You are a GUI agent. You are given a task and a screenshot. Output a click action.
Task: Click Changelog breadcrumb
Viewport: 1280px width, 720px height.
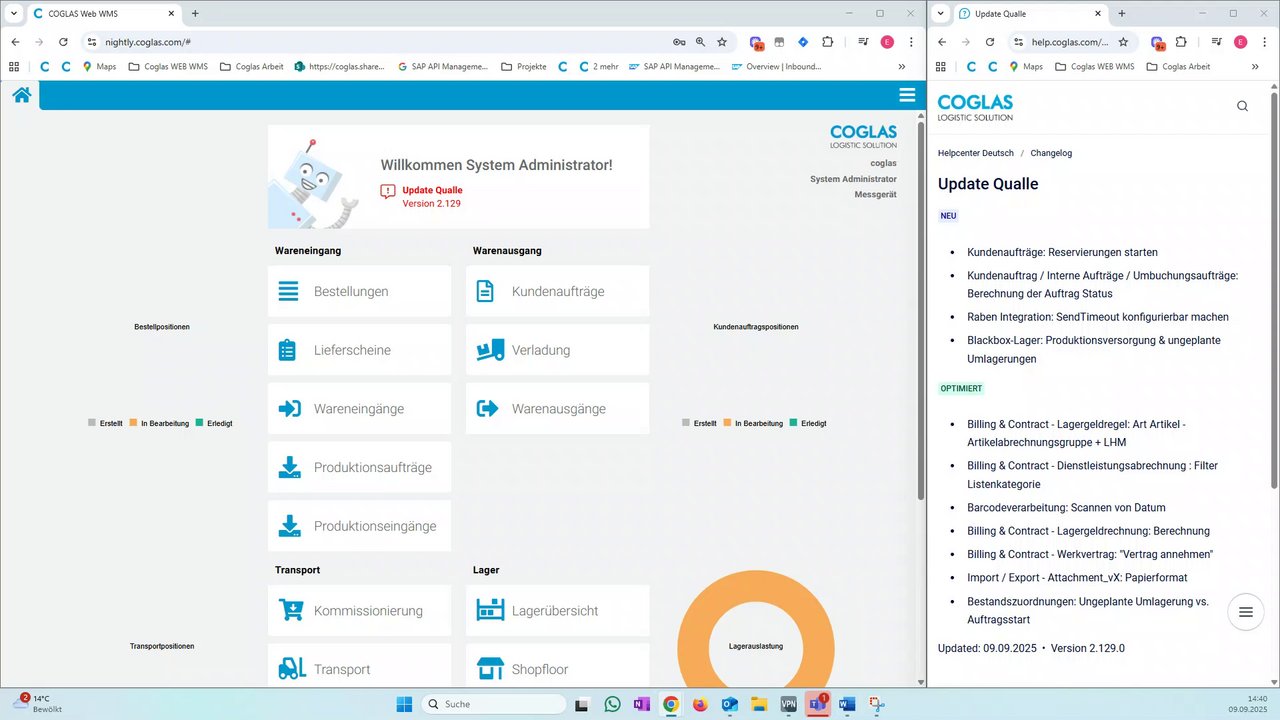coord(1051,153)
